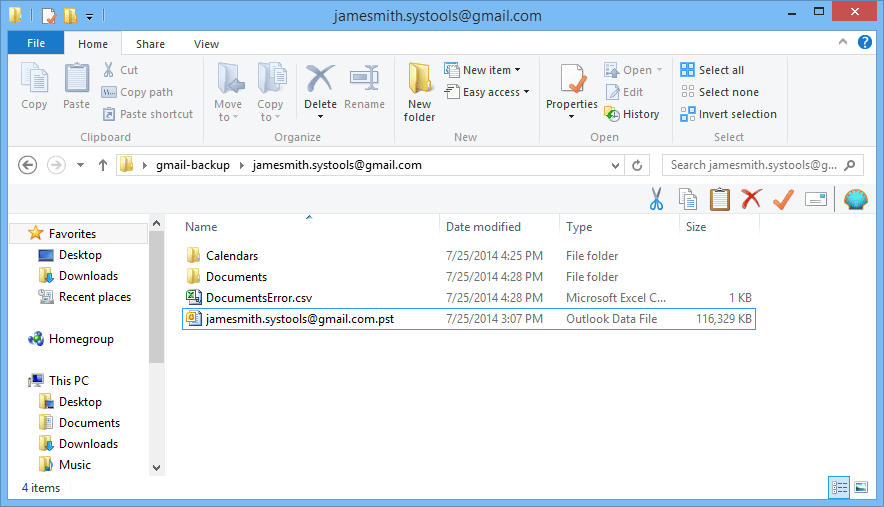Click Invert selection in the ribbon
The width and height of the screenshot is (884, 507).
[x=728, y=114]
